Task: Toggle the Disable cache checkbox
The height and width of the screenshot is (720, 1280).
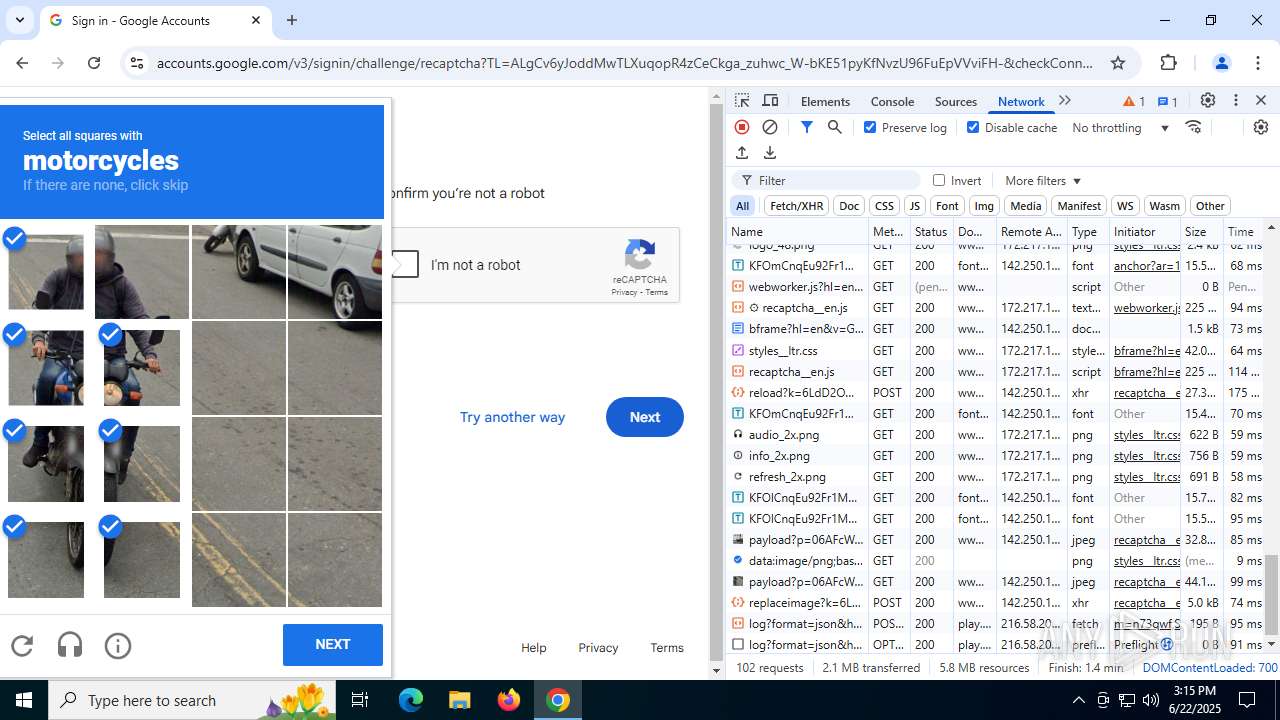Action: pyautogui.click(x=973, y=127)
